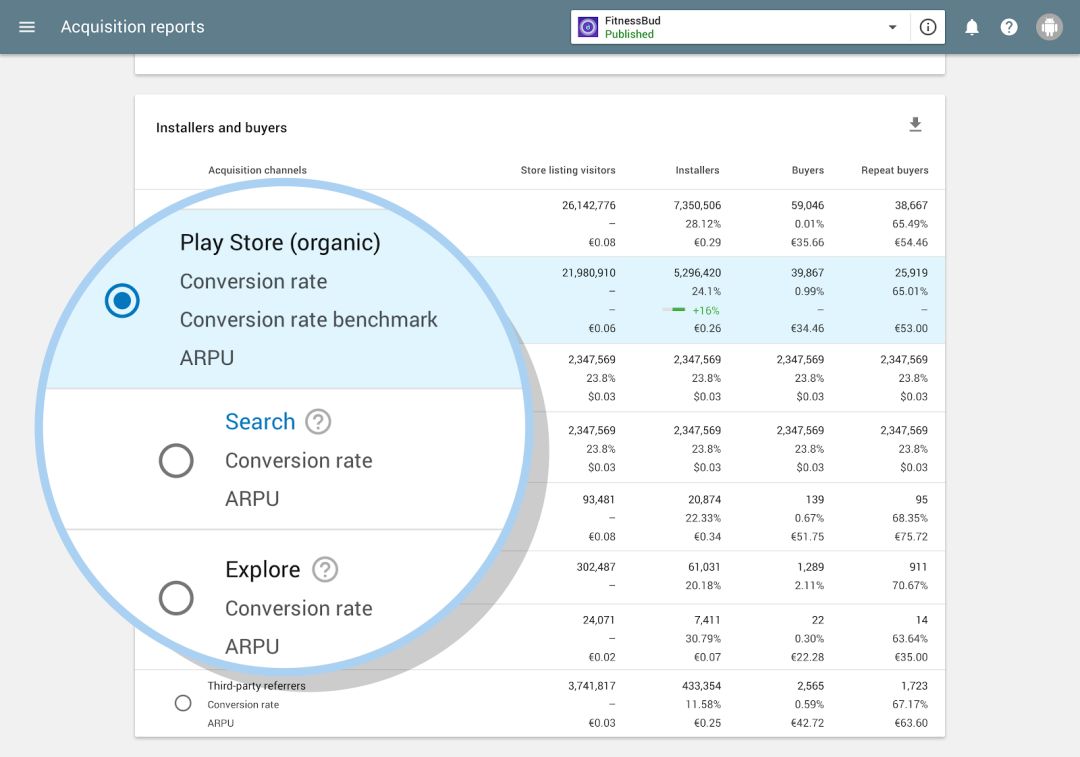Click the green +16% conversion benchmark bar
The width and height of the screenshot is (1080, 757).
[676, 310]
